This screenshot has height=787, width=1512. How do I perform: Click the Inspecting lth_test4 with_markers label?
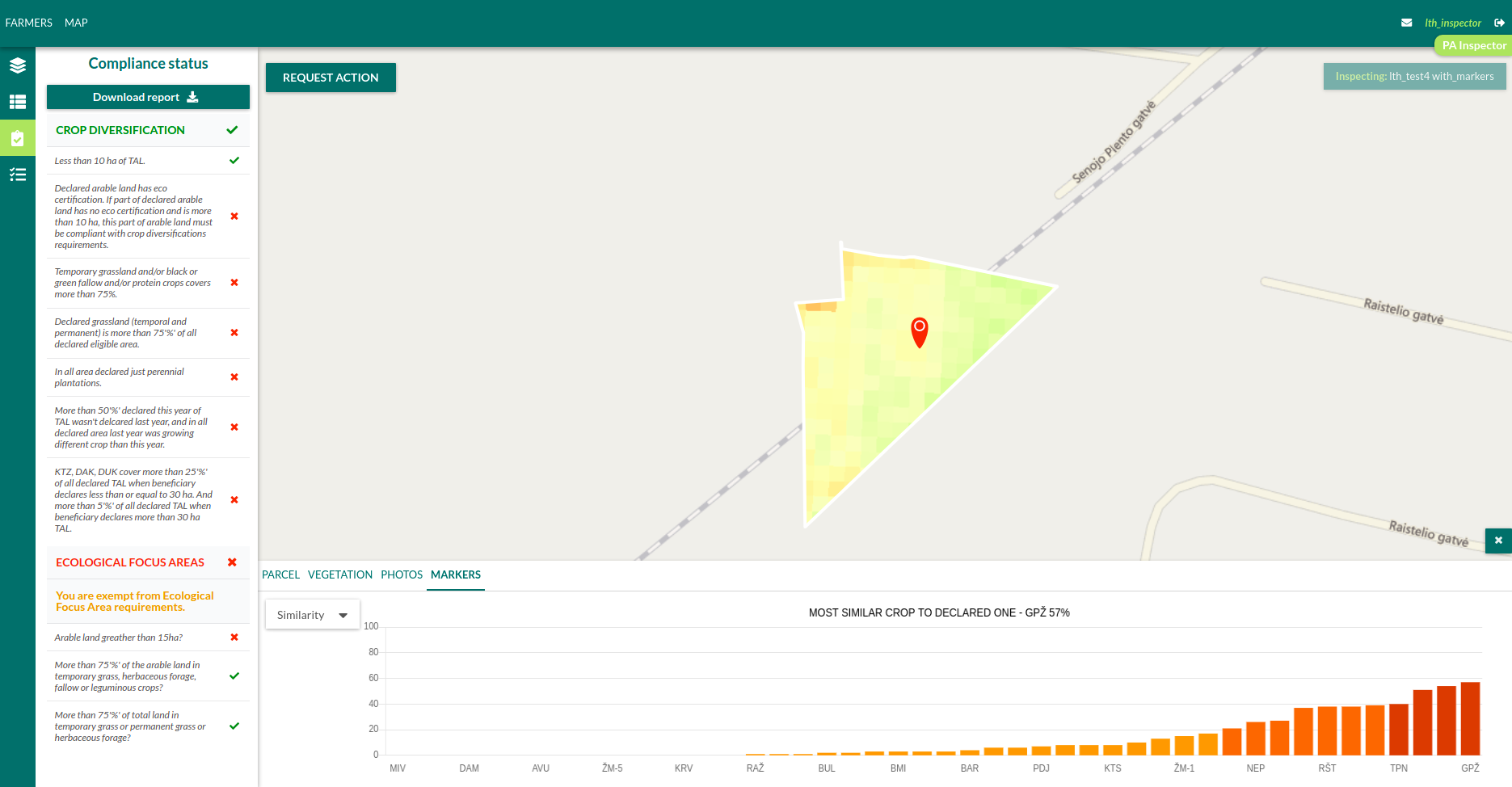[1414, 76]
